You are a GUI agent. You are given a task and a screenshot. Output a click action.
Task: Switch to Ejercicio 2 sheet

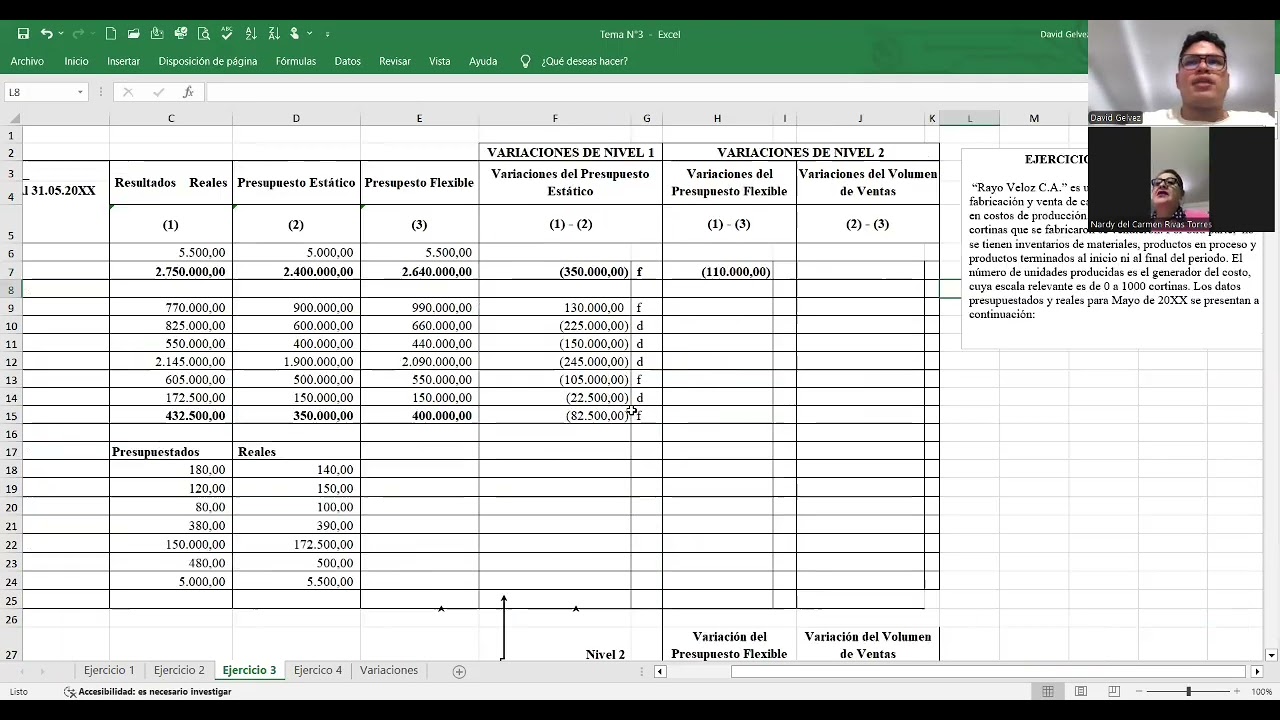[179, 671]
